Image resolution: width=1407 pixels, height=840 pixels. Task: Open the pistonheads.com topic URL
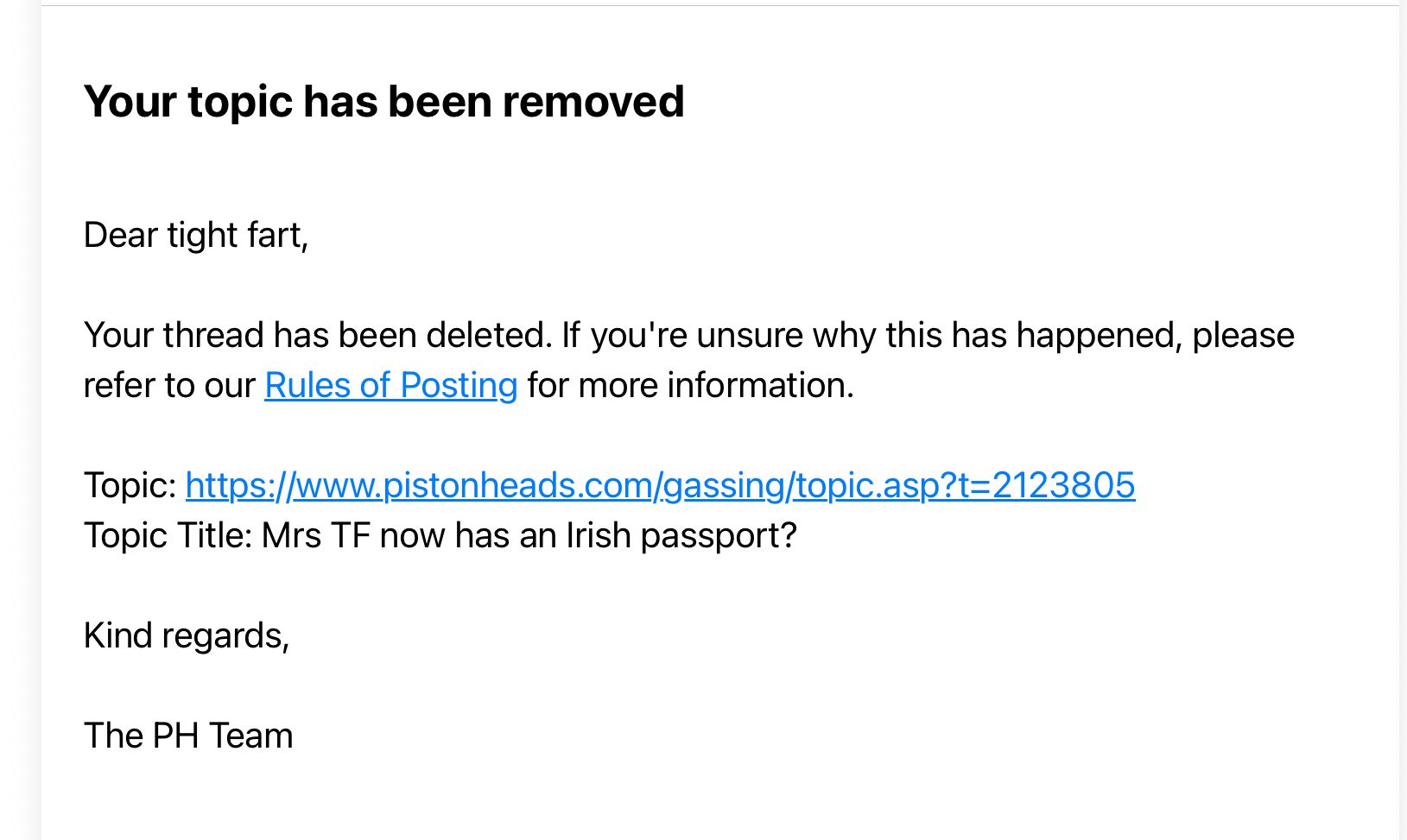[x=660, y=485]
